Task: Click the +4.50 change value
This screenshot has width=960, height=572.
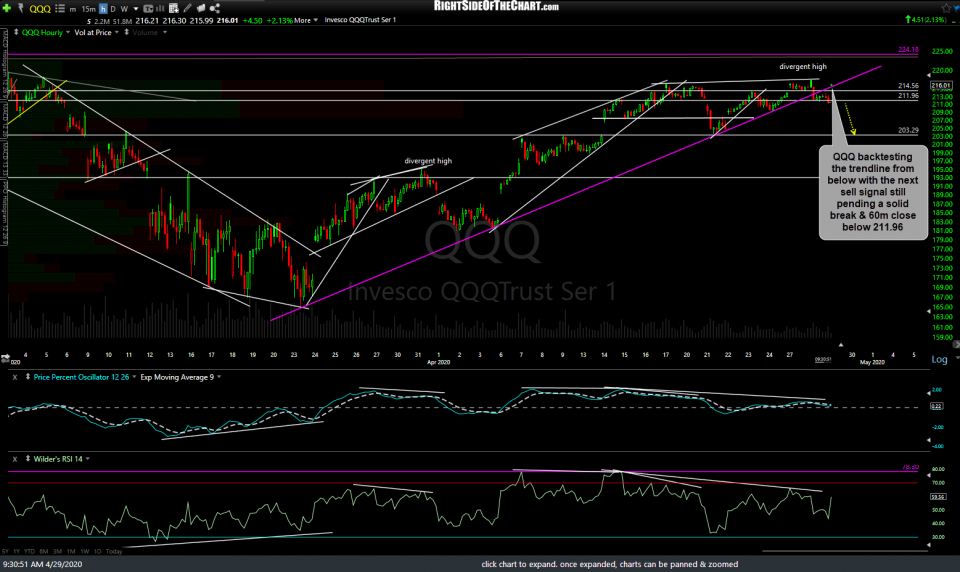Action: (x=252, y=20)
